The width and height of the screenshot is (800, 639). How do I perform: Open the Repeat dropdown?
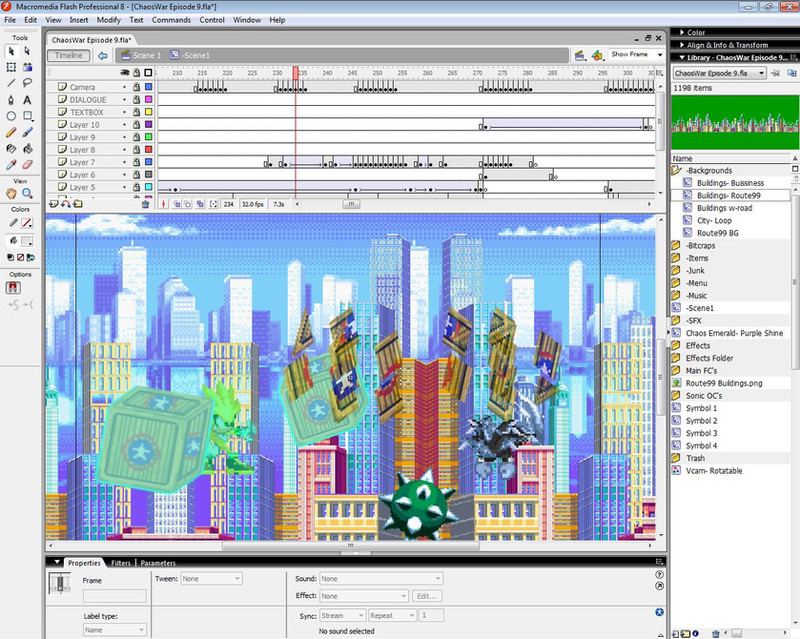coord(392,616)
